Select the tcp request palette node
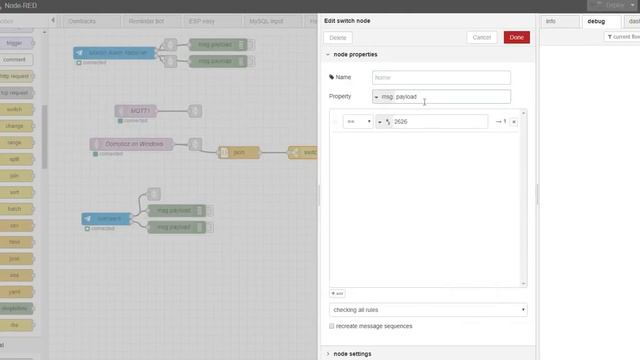This screenshot has height=360, width=640. 16,93
